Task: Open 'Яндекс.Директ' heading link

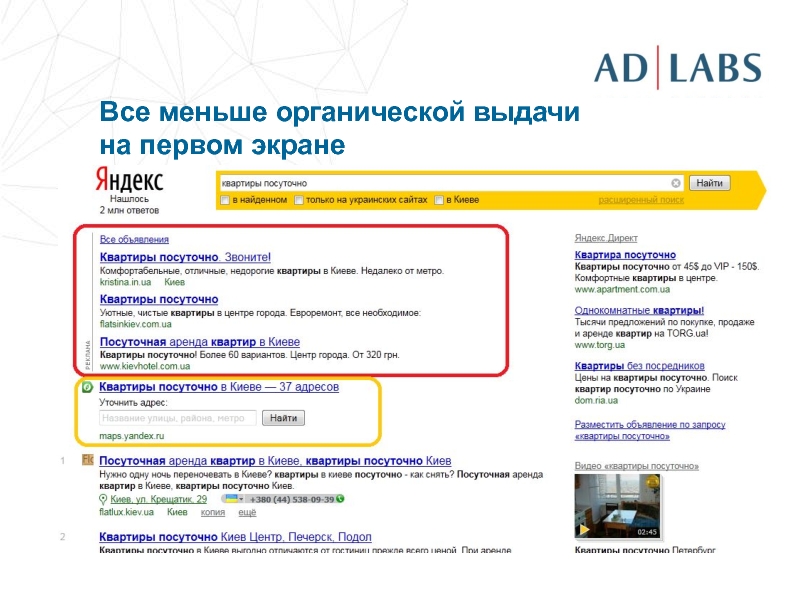Action: tap(606, 238)
